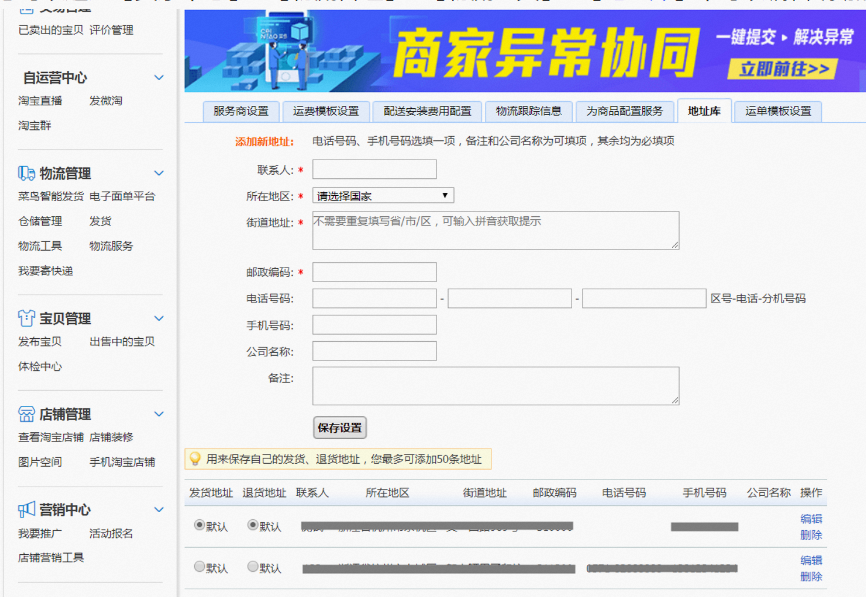The width and height of the screenshot is (866, 597).
Task: Open the 我要推广 link
Action: click(40, 533)
